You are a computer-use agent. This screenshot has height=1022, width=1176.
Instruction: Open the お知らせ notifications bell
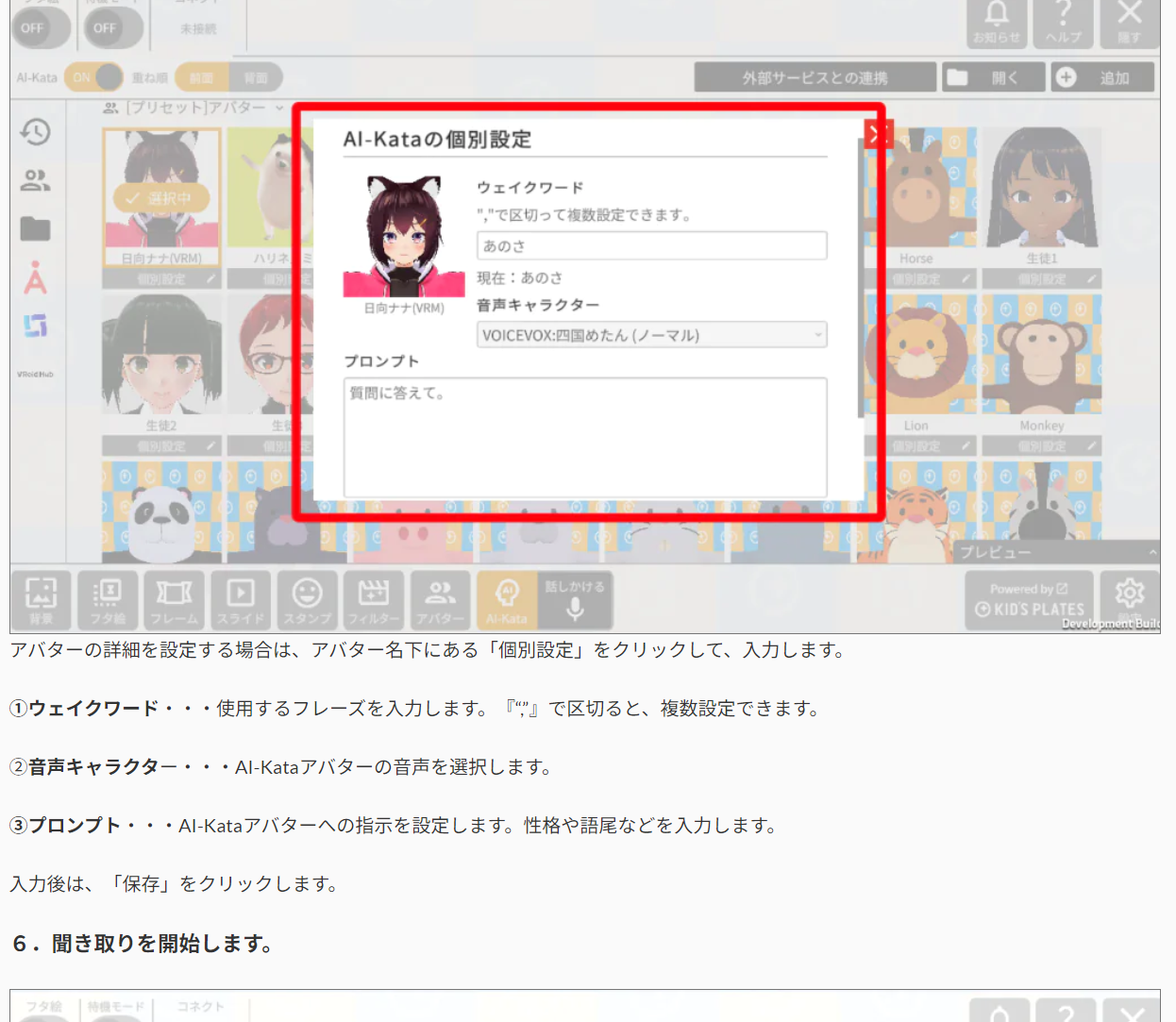pos(997,23)
